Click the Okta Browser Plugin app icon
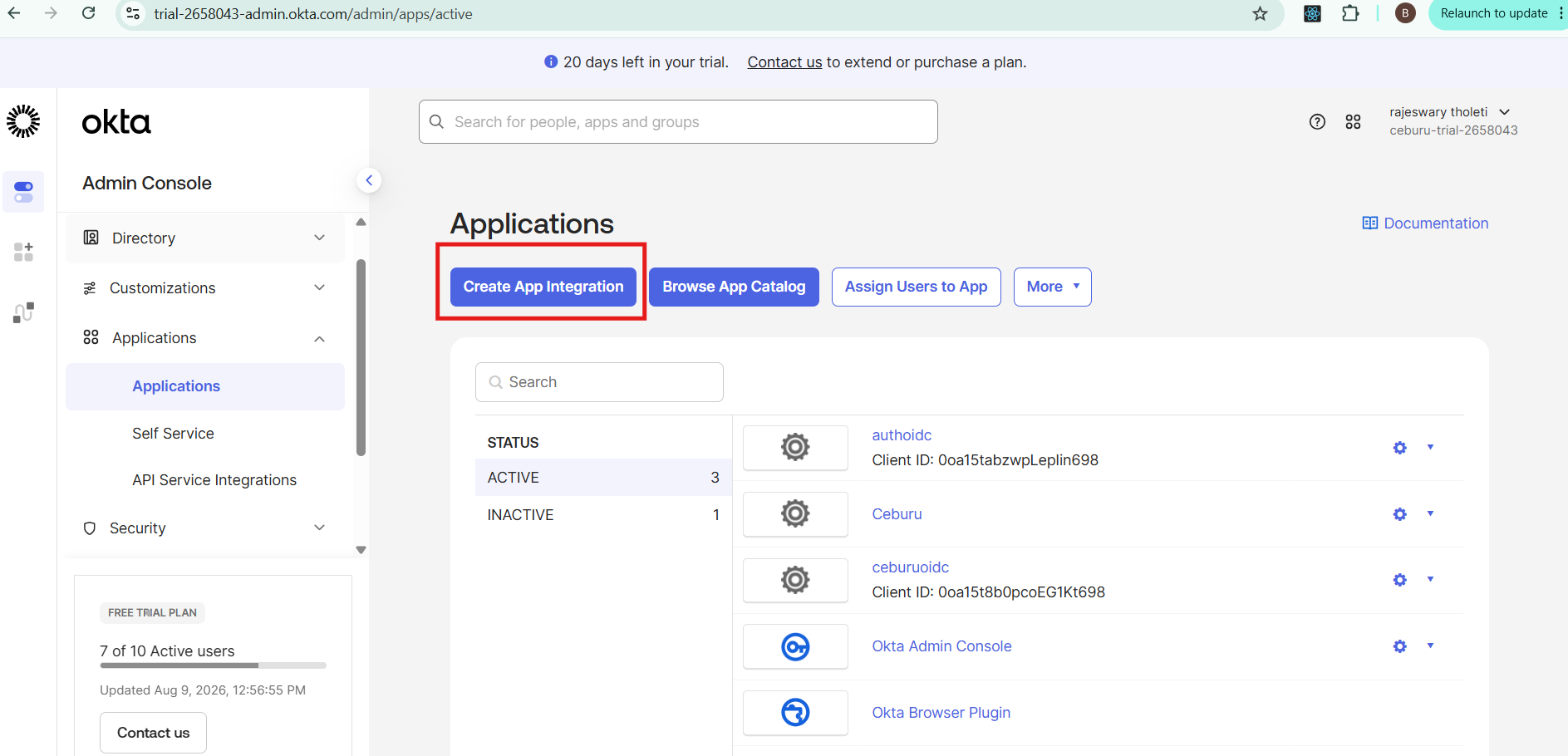Screen dimensions: 1568x756 pyautogui.click(x=795, y=713)
